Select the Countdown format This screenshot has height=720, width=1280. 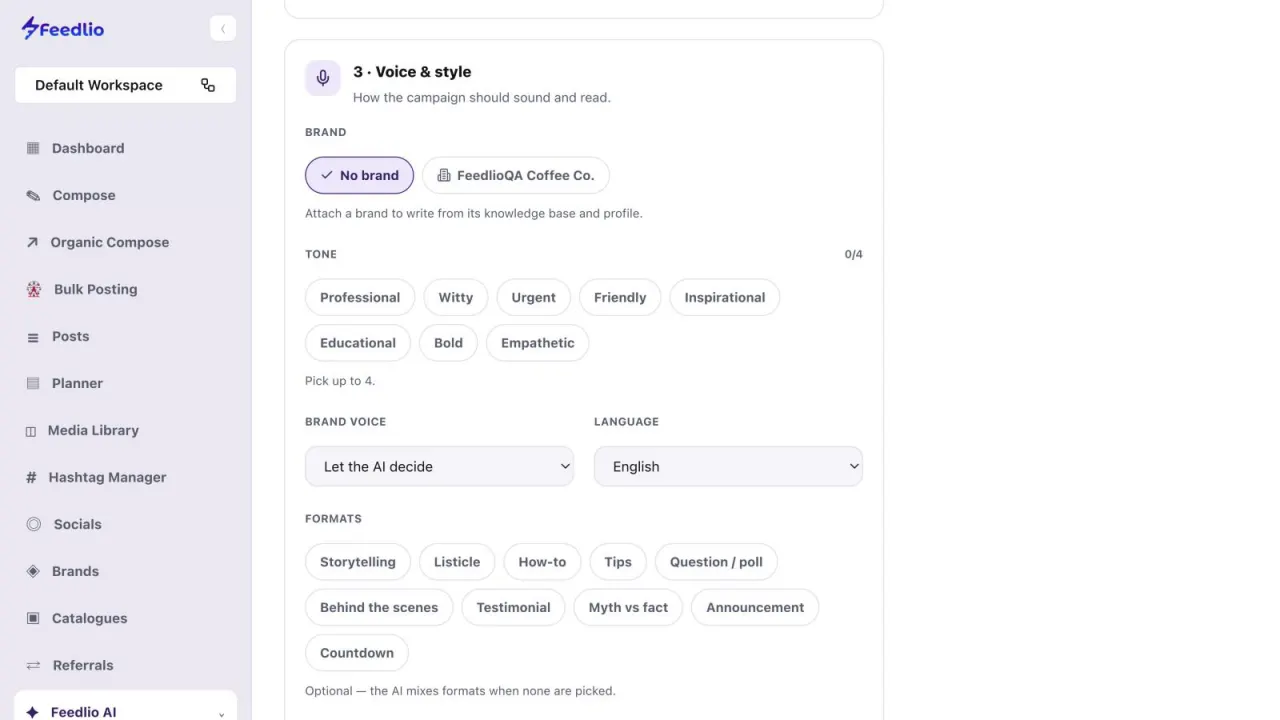point(357,653)
